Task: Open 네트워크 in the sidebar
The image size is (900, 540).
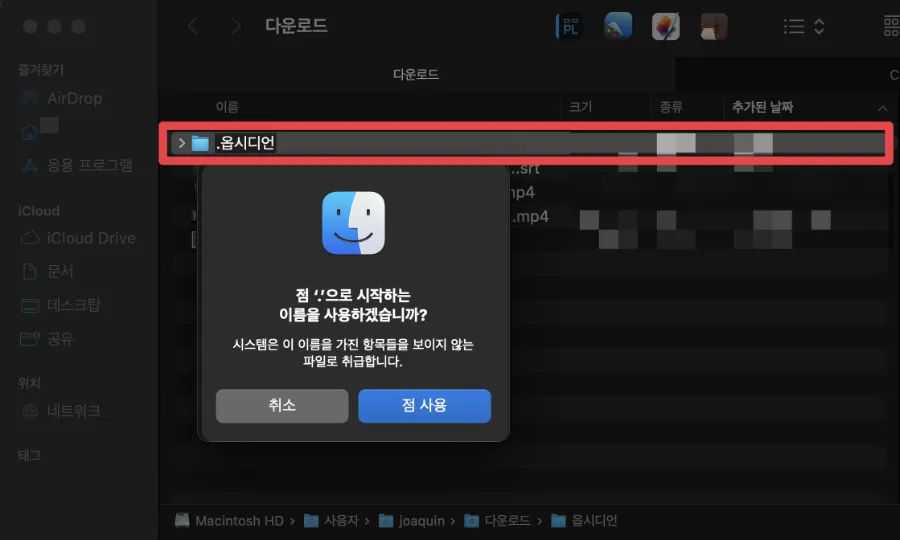Action: tap(60, 411)
